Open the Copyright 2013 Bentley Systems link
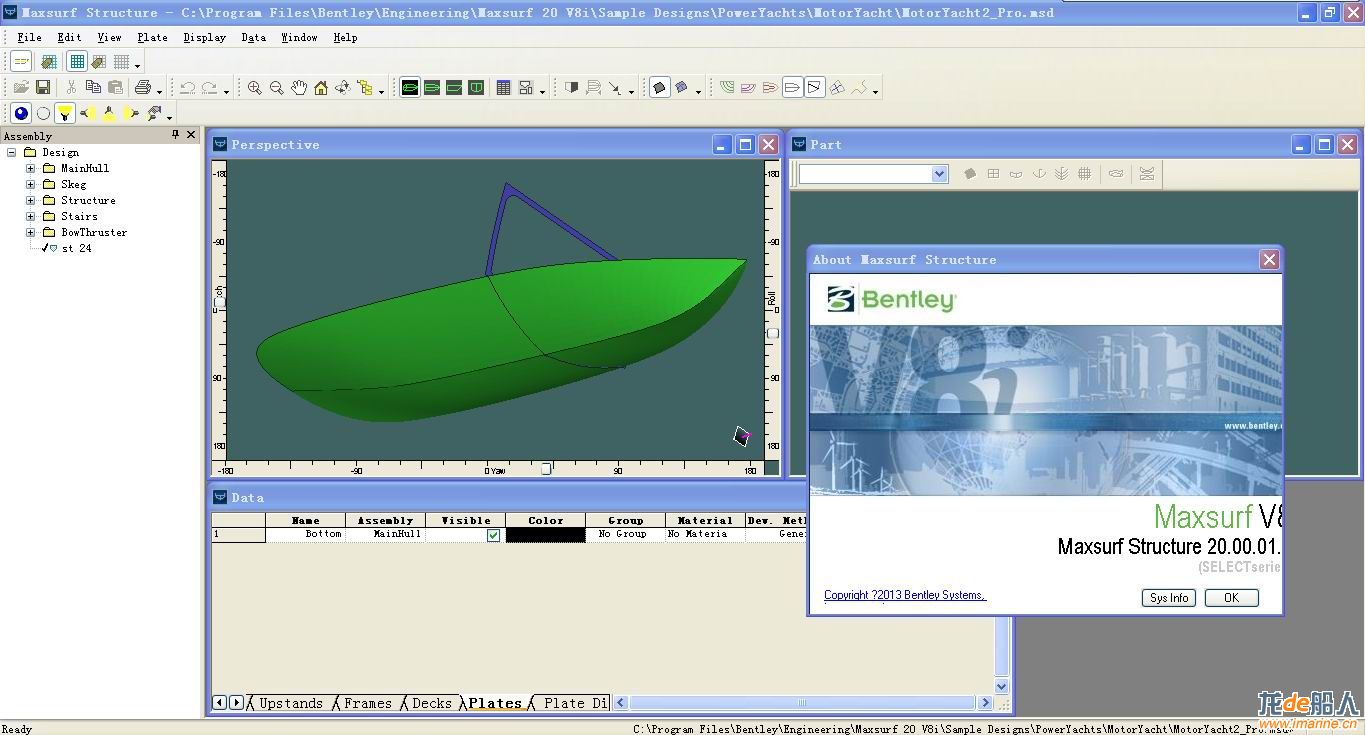 904,595
